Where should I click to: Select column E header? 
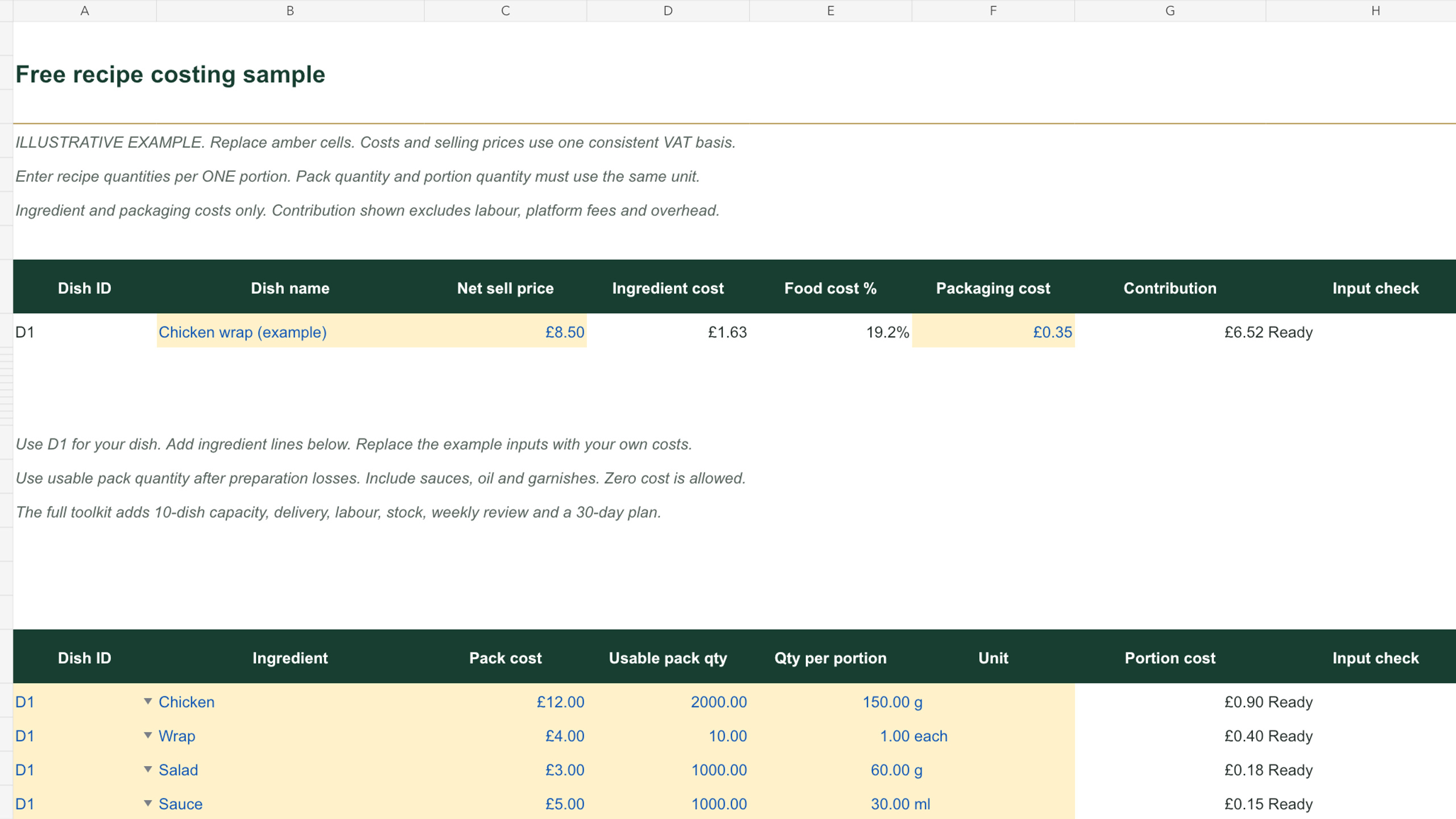click(x=830, y=11)
